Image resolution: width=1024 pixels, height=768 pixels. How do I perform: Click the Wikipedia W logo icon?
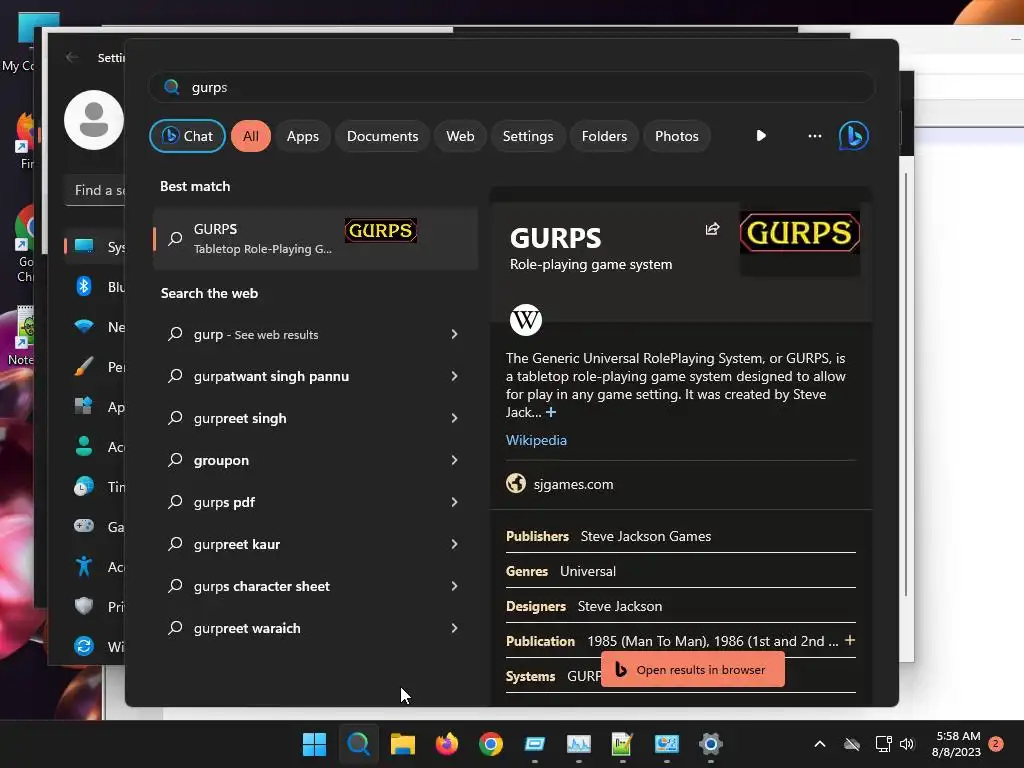click(x=526, y=319)
